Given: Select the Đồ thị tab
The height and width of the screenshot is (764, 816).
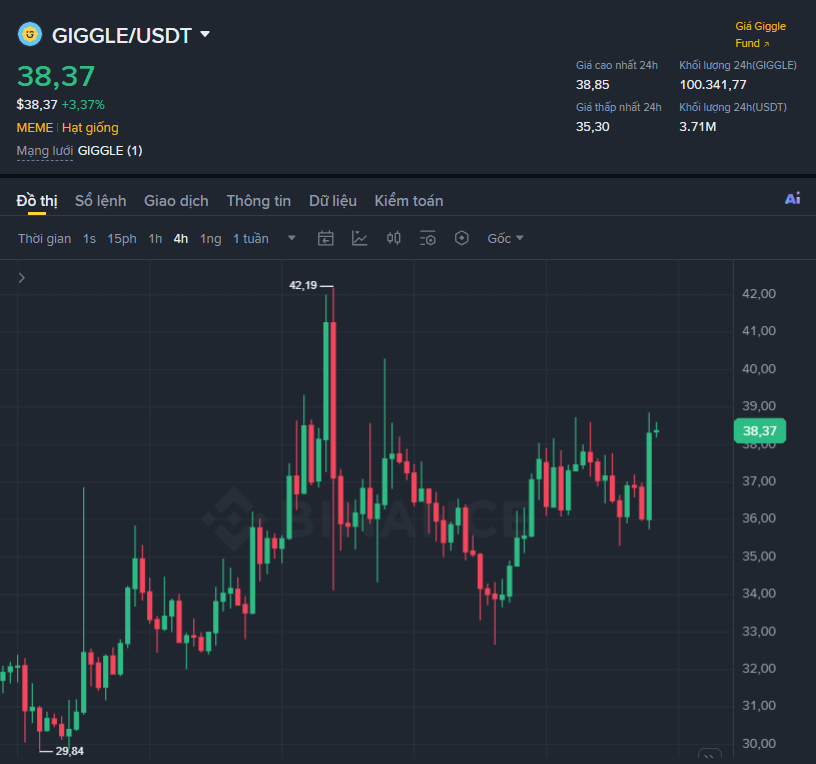Looking at the screenshot, I should tap(37, 201).
